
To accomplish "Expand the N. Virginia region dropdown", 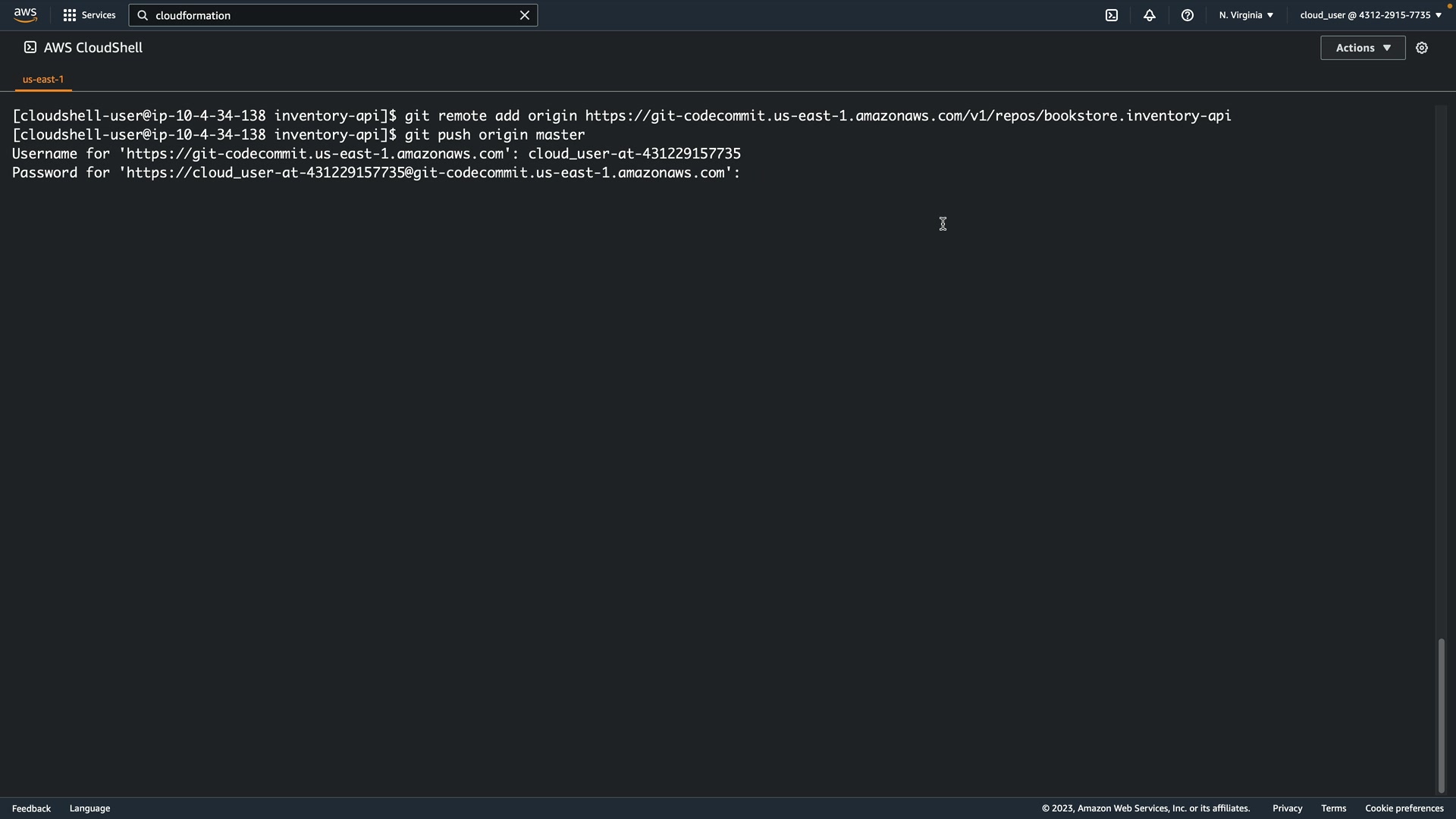I will pyautogui.click(x=1246, y=15).
